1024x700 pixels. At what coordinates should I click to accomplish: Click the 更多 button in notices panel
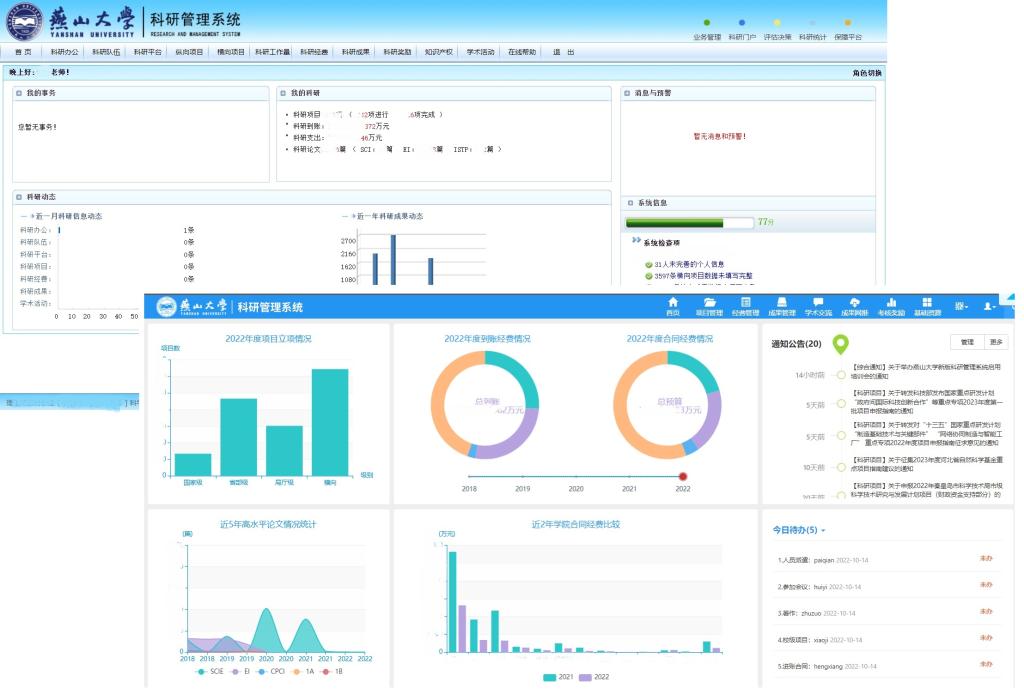(996, 342)
